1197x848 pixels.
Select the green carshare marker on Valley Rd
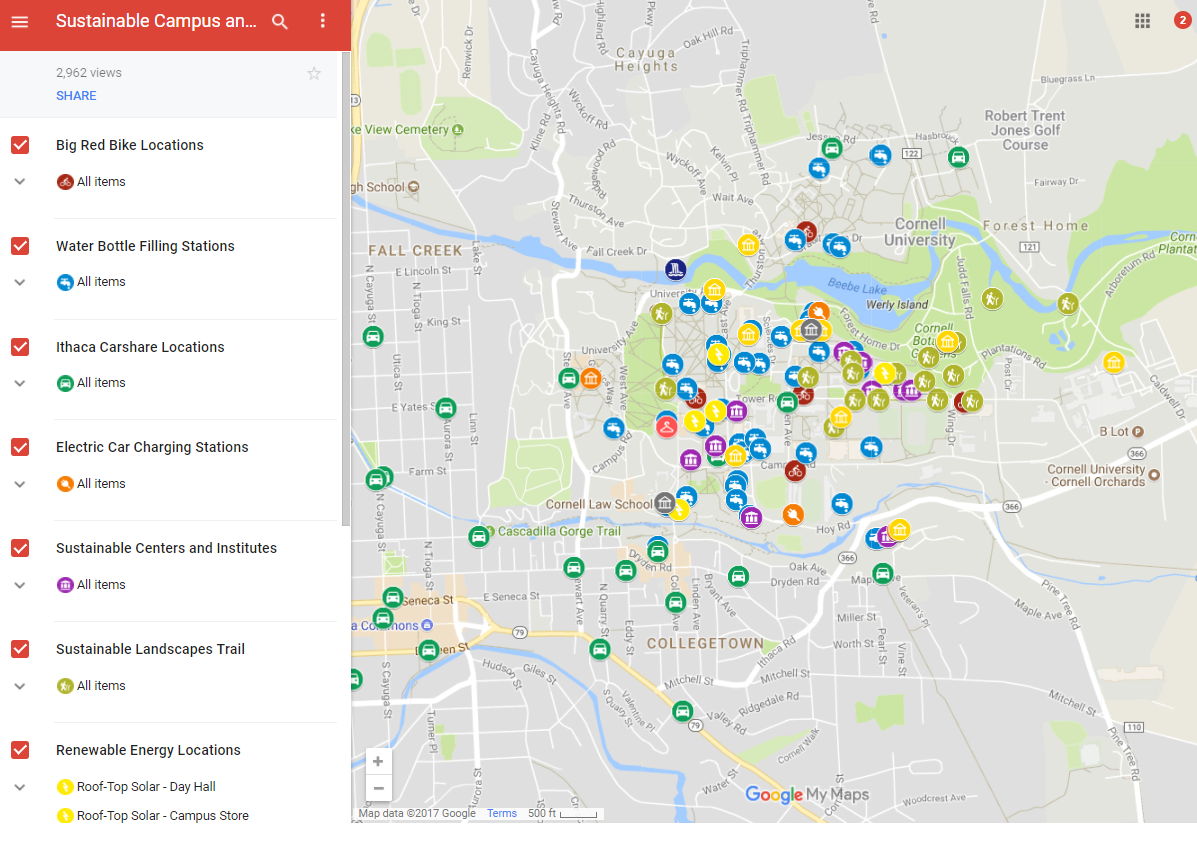tap(682, 711)
